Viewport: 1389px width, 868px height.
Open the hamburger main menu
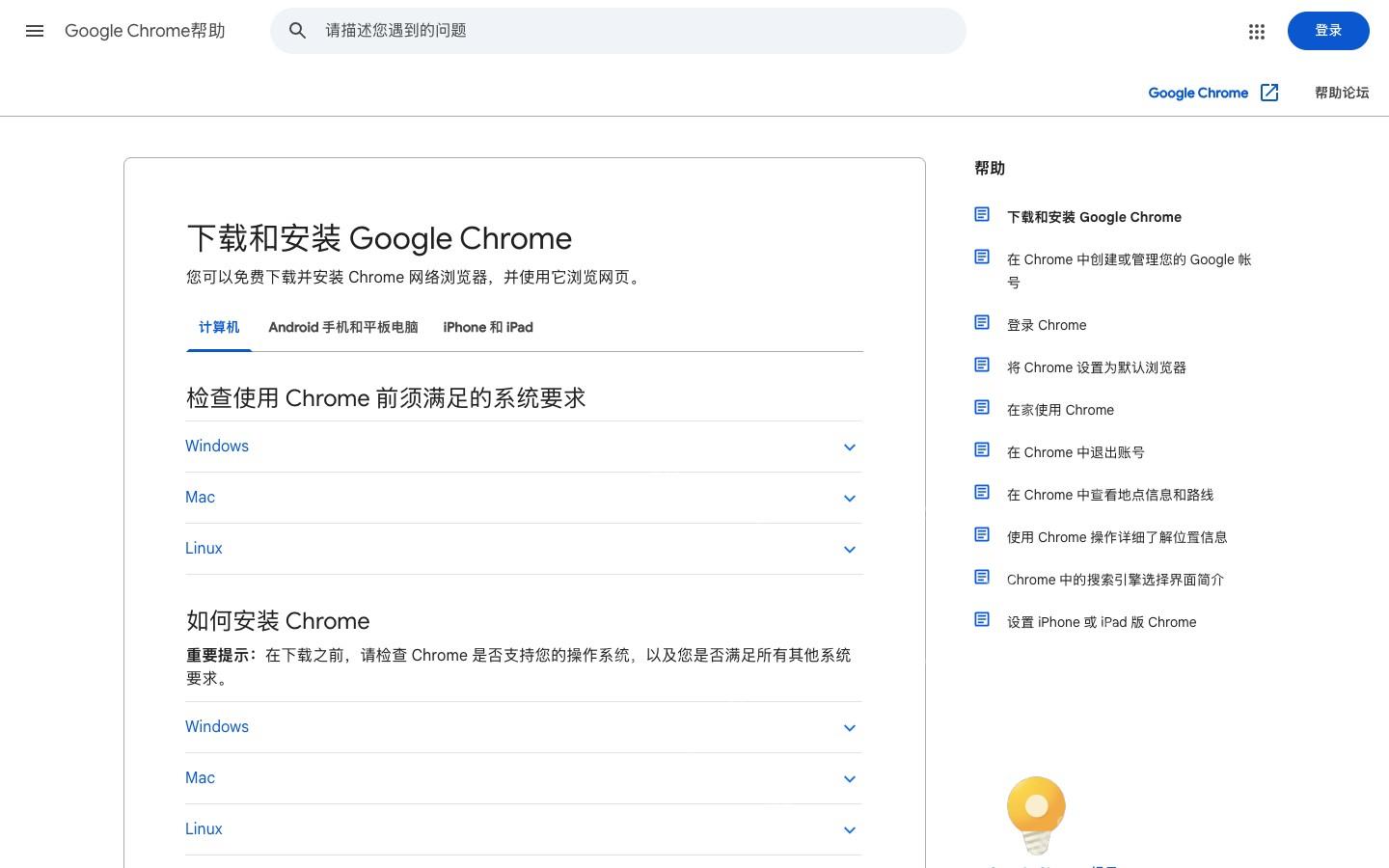point(35,31)
